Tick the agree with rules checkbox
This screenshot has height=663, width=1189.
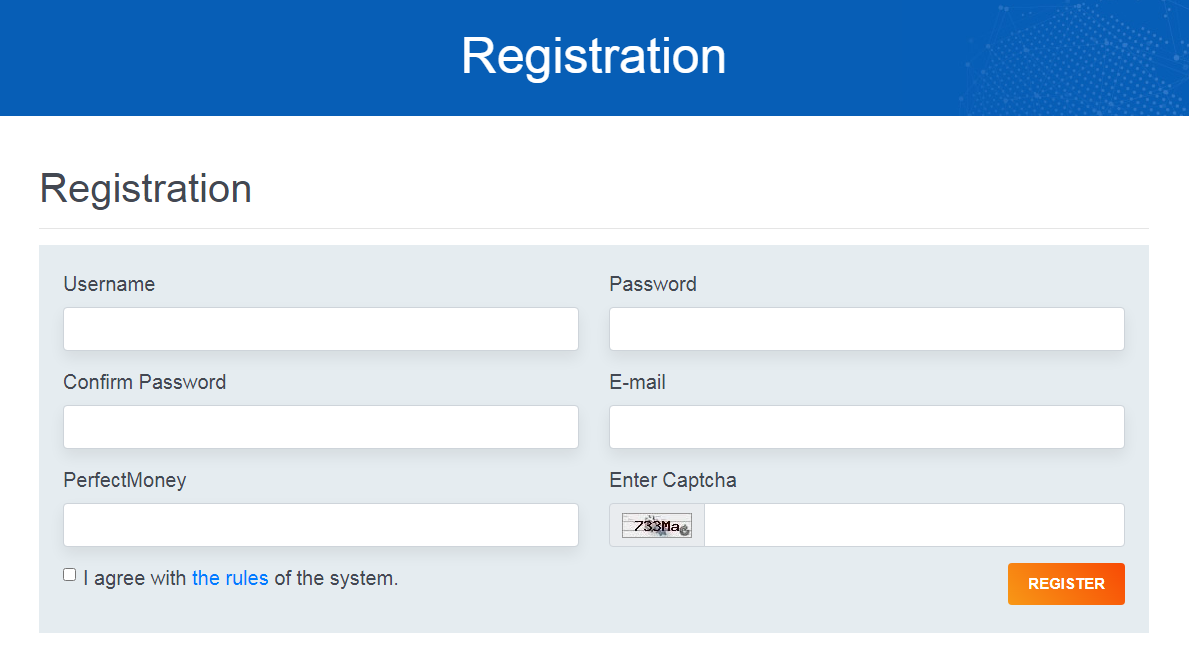[x=70, y=575]
